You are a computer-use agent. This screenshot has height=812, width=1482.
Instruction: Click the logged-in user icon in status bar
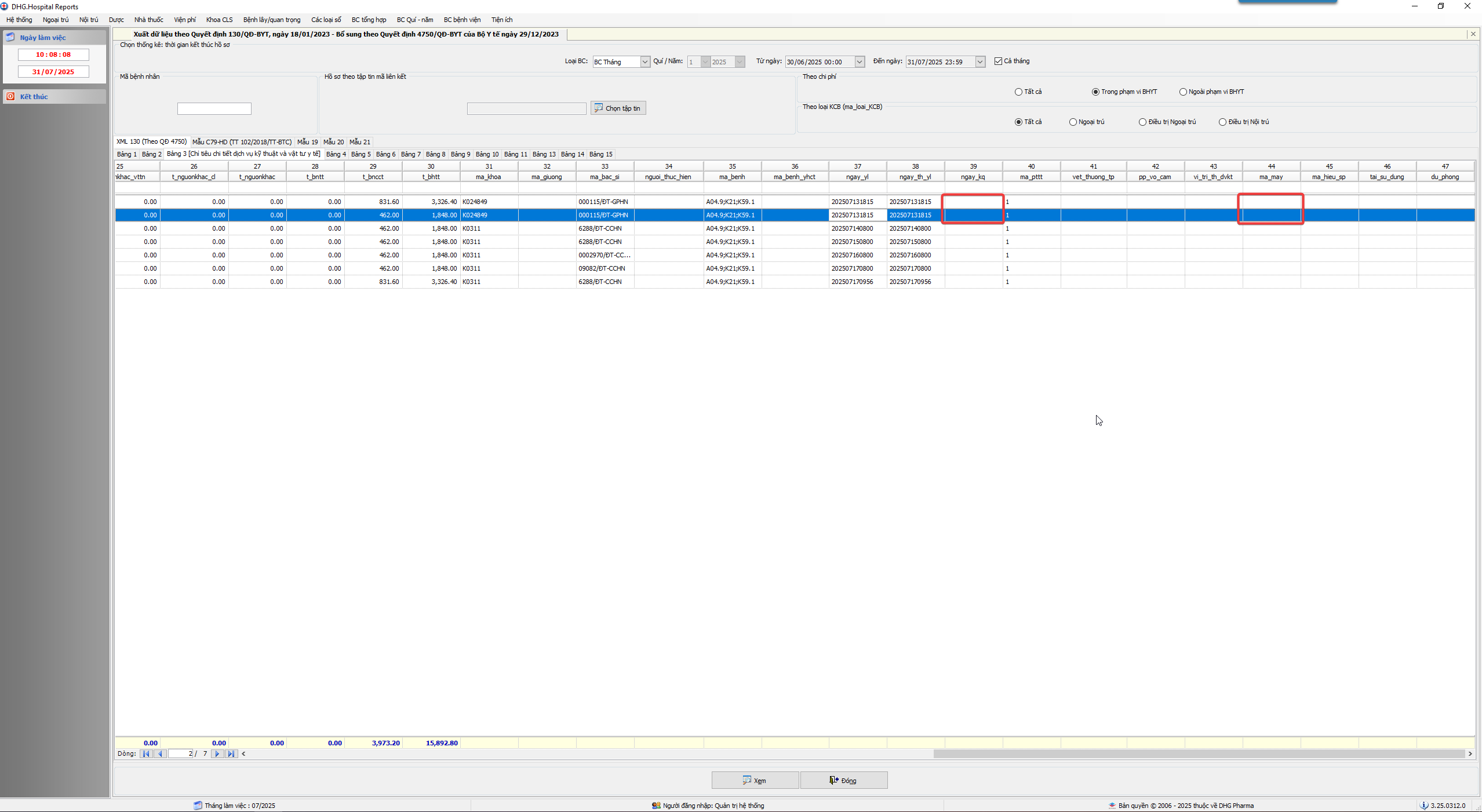[656, 805]
